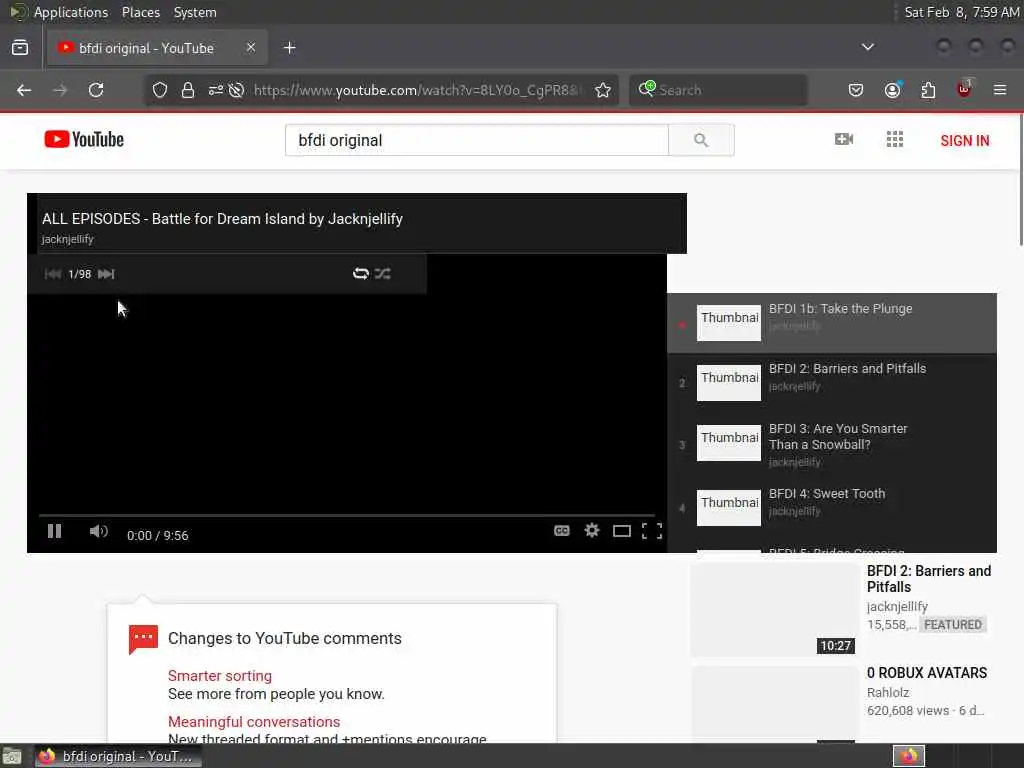This screenshot has height=768, width=1024.
Task: Expand the list all tabs chevron
Action: (x=868, y=47)
